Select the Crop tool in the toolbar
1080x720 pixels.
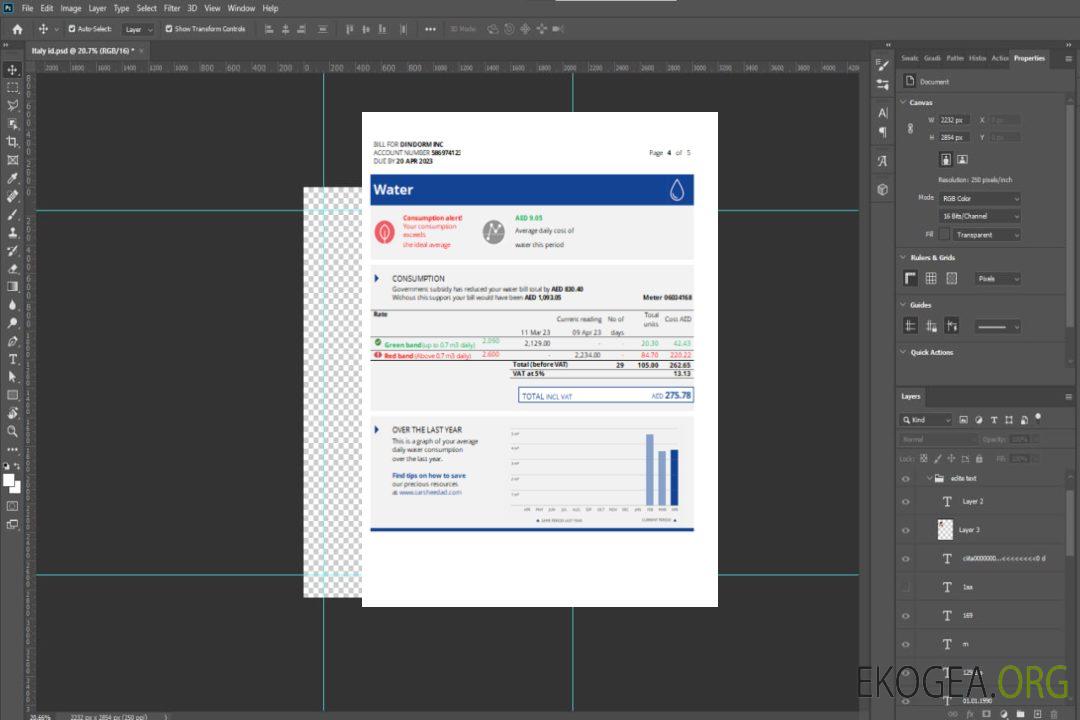tap(13, 142)
